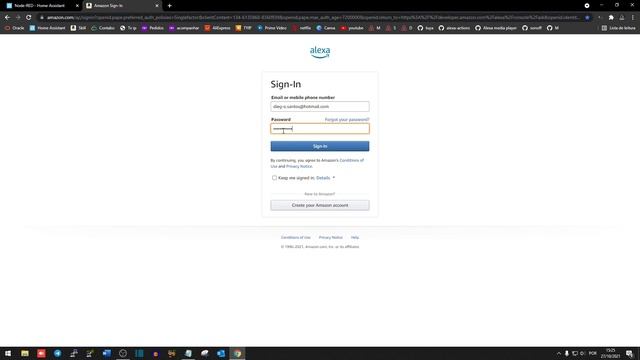This screenshot has width=640, height=360.
Task: Open the Contatos bookmark
Action: coord(103,28)
